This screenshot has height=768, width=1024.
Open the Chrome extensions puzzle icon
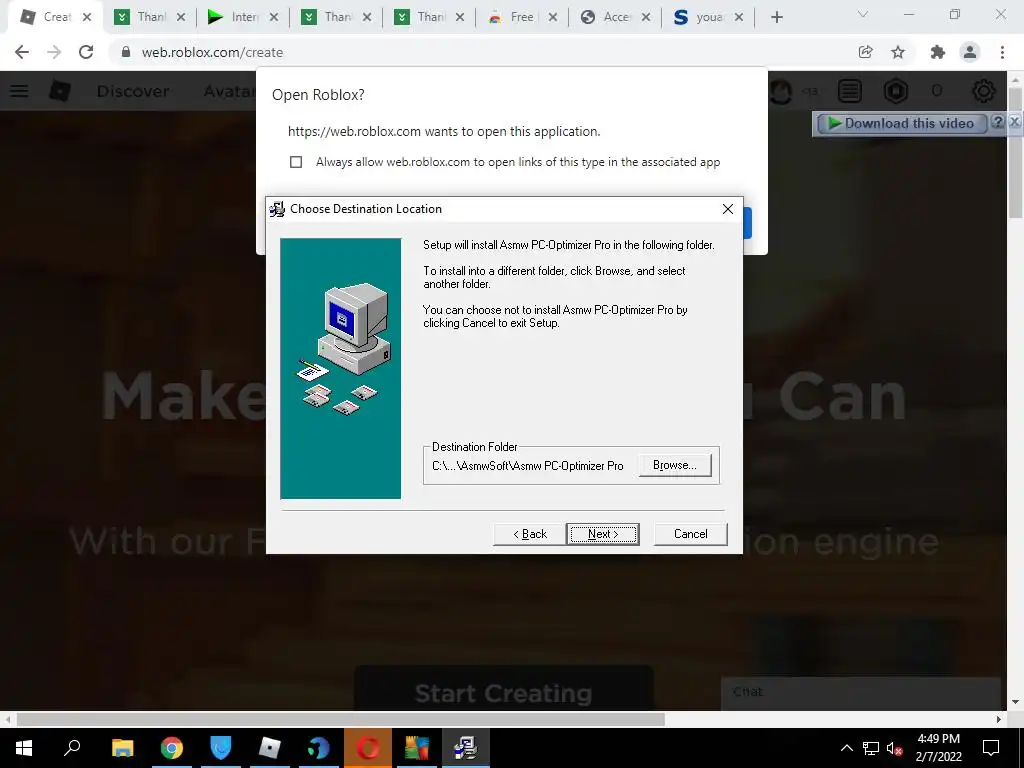938,52
